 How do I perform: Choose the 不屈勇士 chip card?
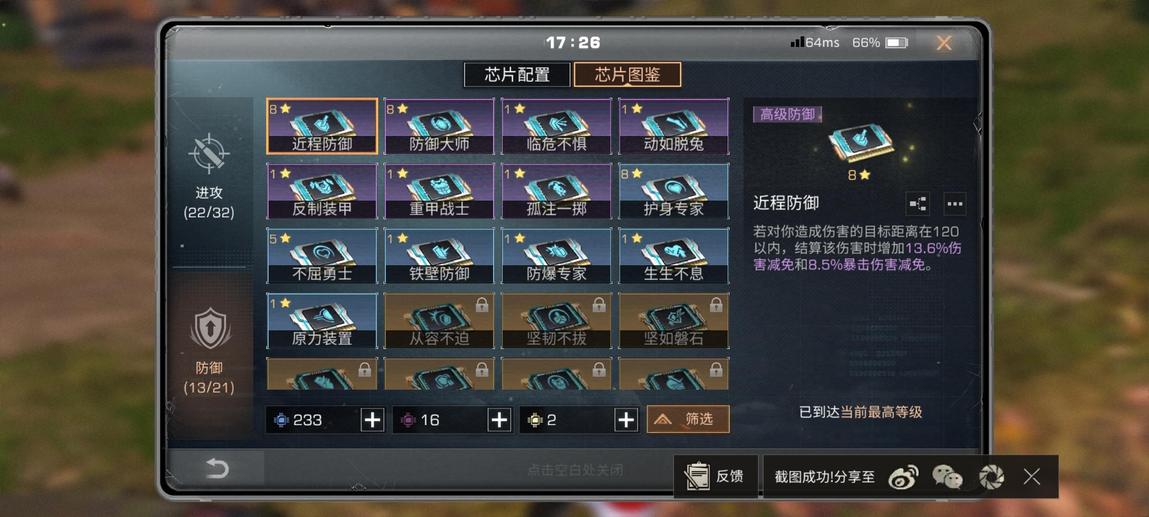click(322, 256)
